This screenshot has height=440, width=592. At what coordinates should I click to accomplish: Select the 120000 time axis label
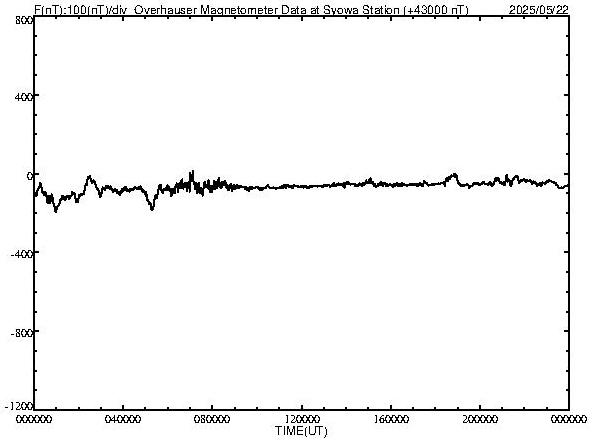point(302,419)
